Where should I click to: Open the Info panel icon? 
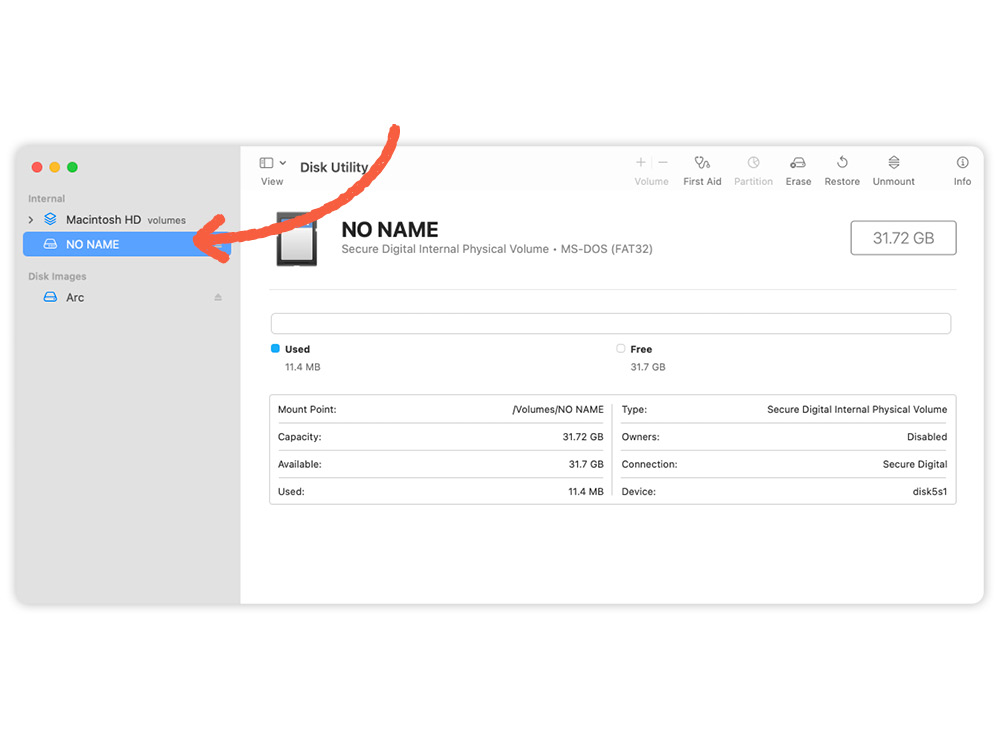pyautogui.click(x=962, y=163)
